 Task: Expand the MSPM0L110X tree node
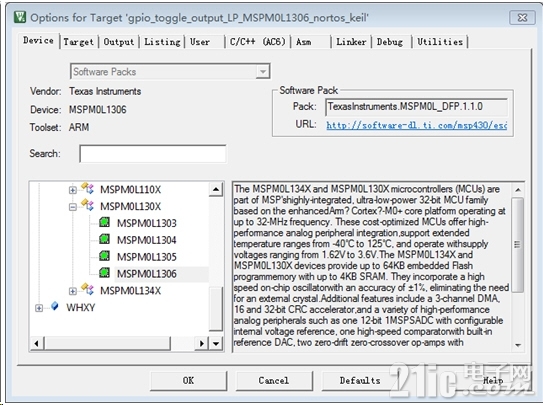pyautogui.click(x=72, y=190)
